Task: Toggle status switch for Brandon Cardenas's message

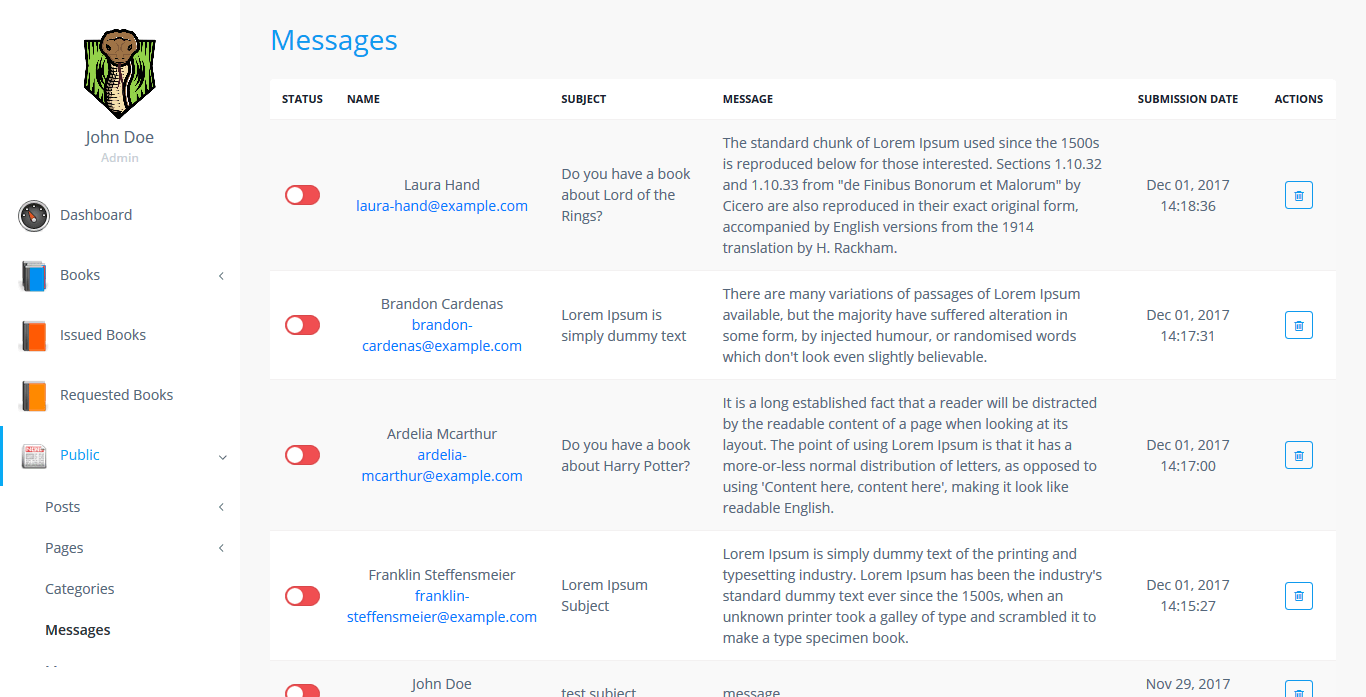Action: 302,325
